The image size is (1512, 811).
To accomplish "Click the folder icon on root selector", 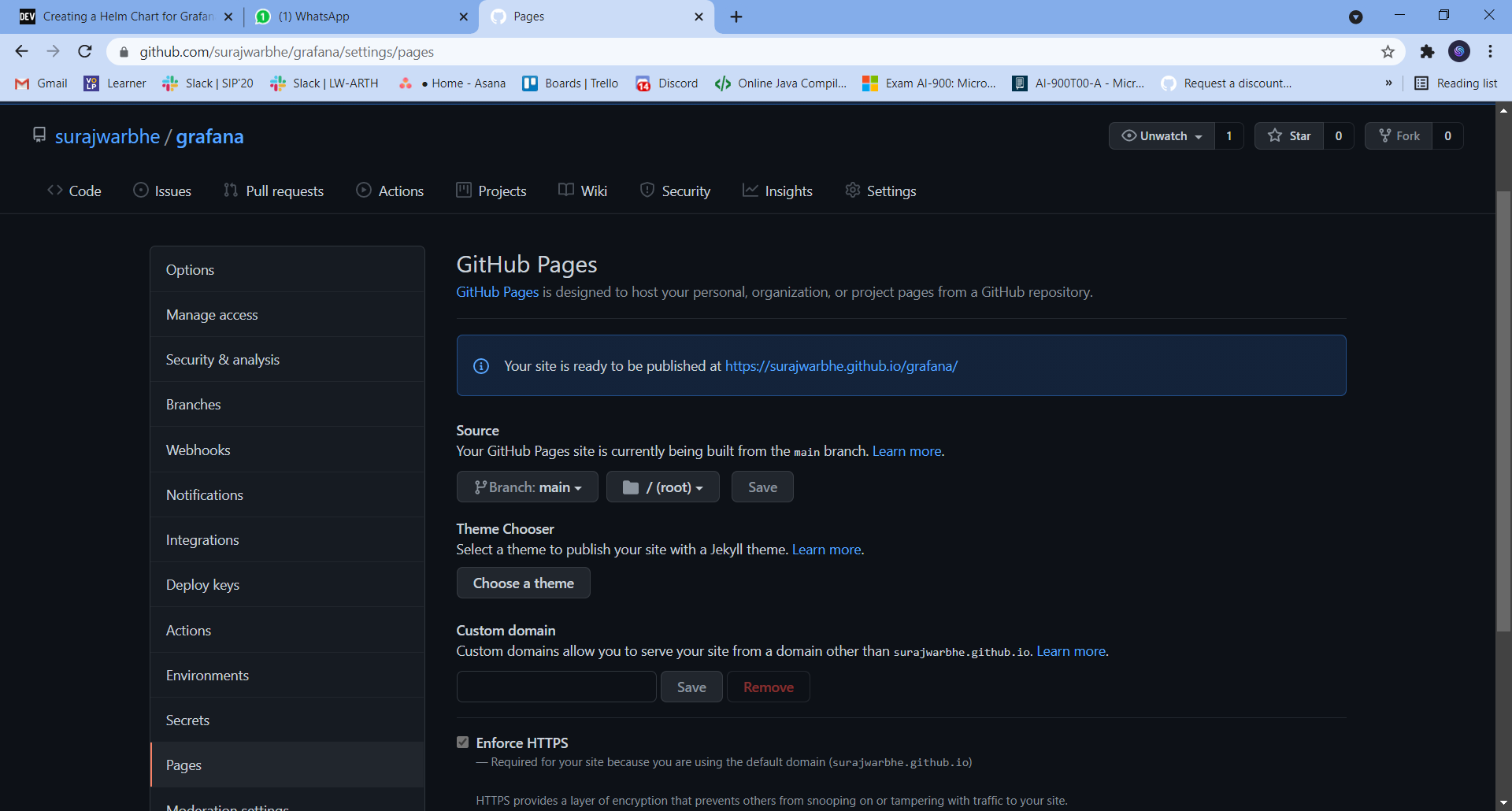I will [x=630, y=487].
